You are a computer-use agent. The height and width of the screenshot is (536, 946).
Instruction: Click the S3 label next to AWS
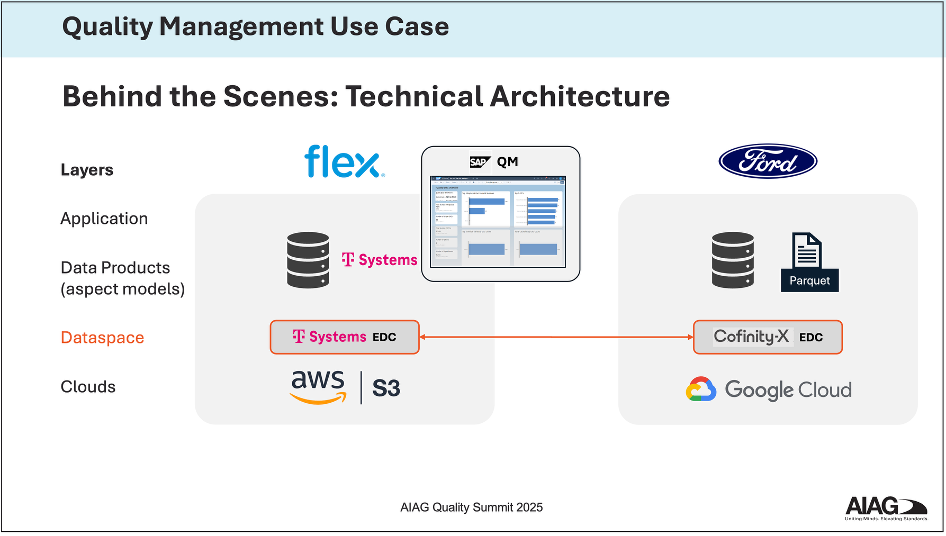tap(386, 388)
